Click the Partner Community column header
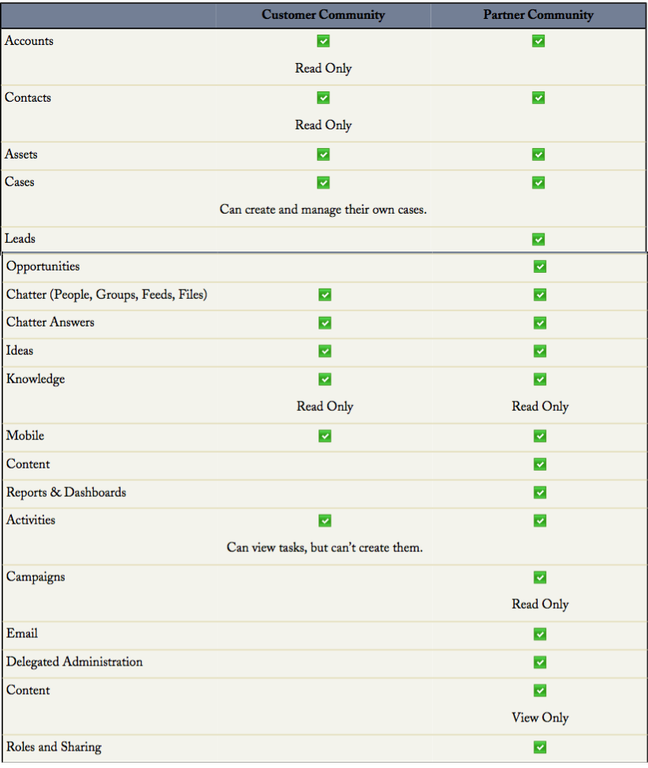The height and width of the screenshot is (768, 648). click(538, 15)
